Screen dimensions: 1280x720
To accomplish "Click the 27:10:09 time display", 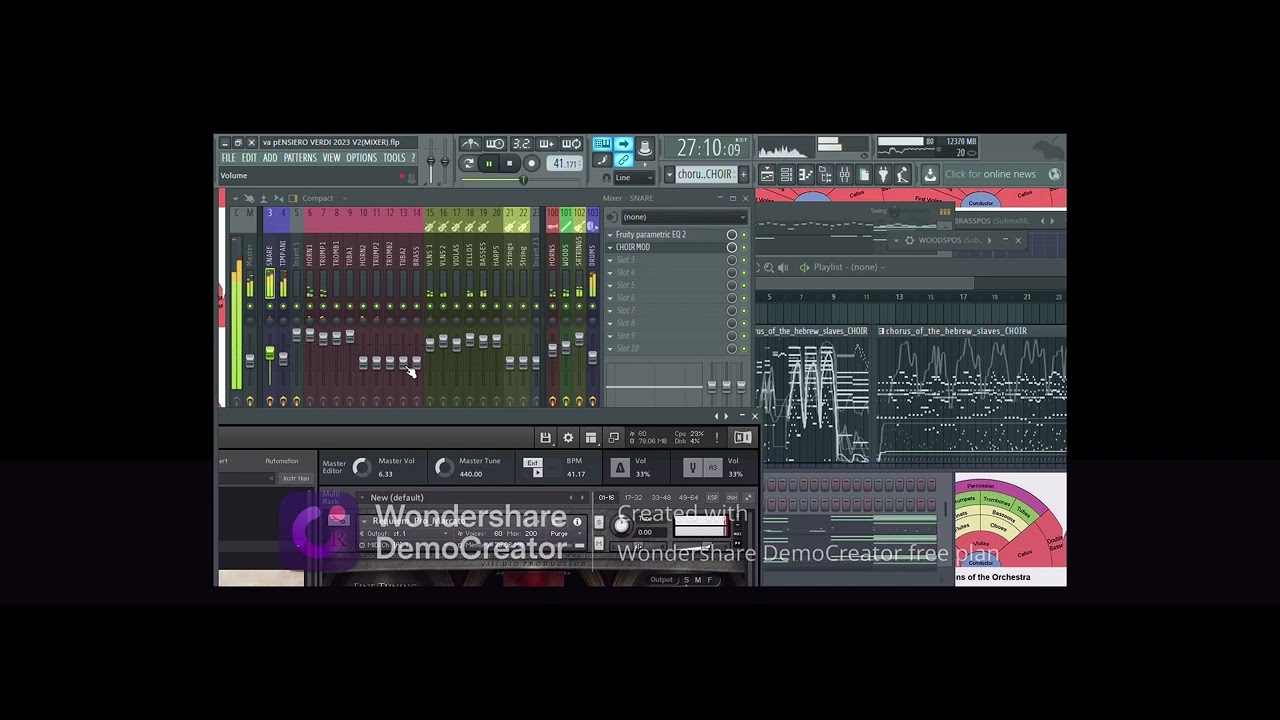I will pyautogui.click(x=708, y=149).
